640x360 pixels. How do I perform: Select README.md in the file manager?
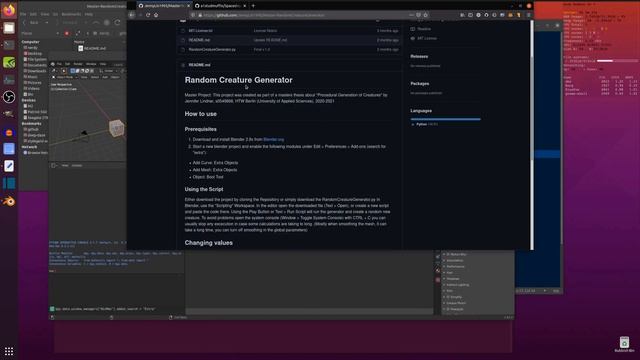tap(92, 48)
